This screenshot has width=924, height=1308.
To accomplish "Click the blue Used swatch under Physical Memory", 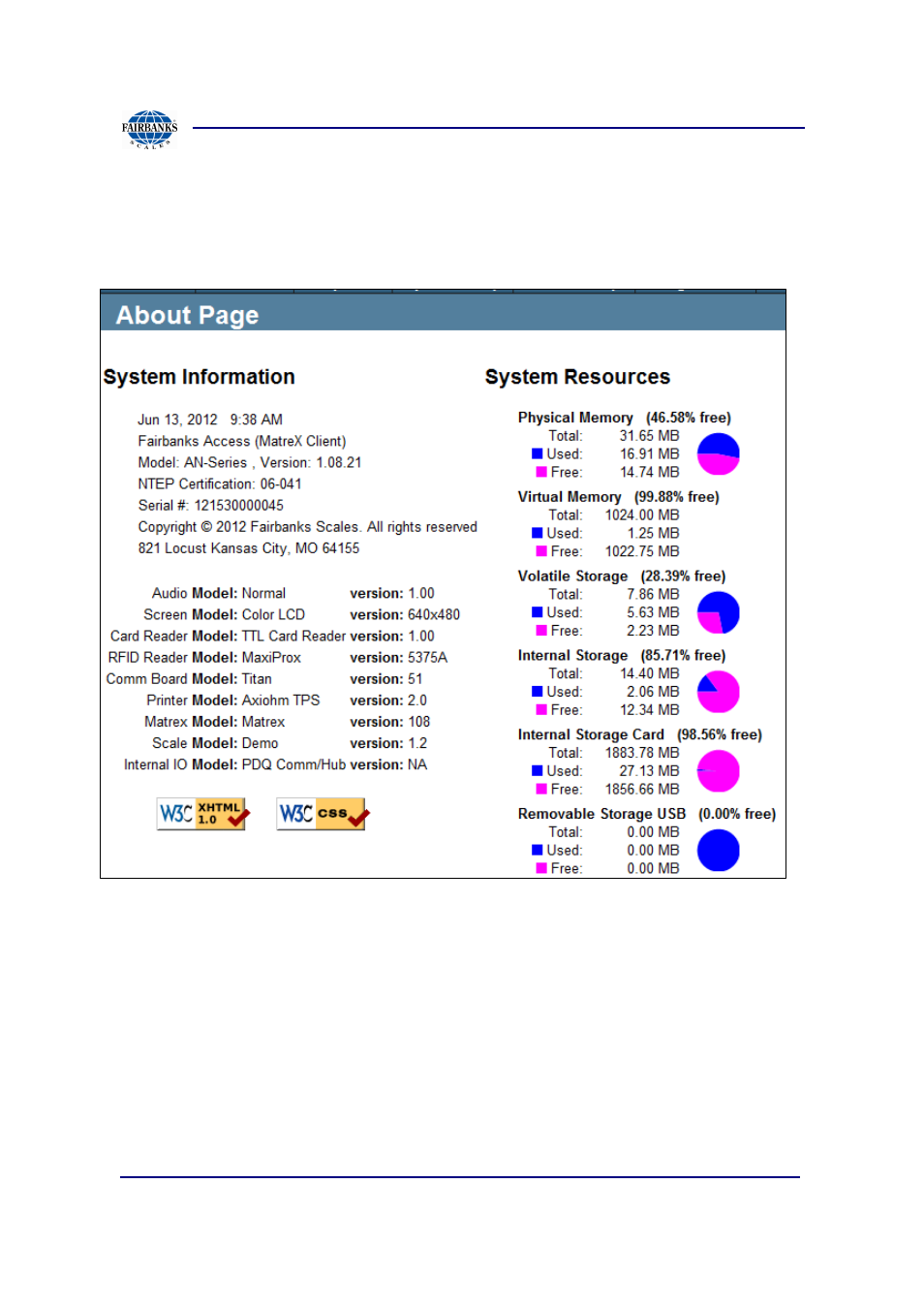I will tap(537, 453).
